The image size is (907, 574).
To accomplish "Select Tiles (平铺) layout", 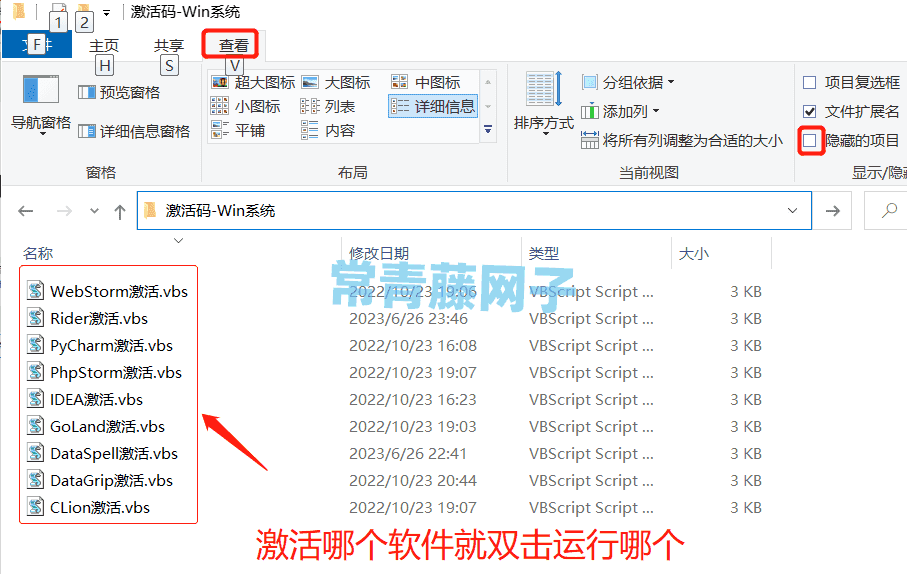I will (238, 131).
